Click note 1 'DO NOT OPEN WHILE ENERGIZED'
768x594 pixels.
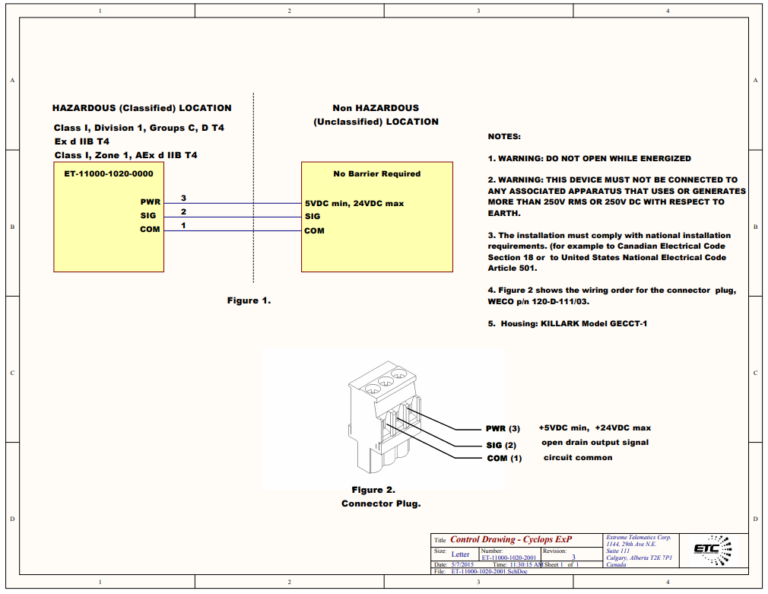click(x=589, y=159)
